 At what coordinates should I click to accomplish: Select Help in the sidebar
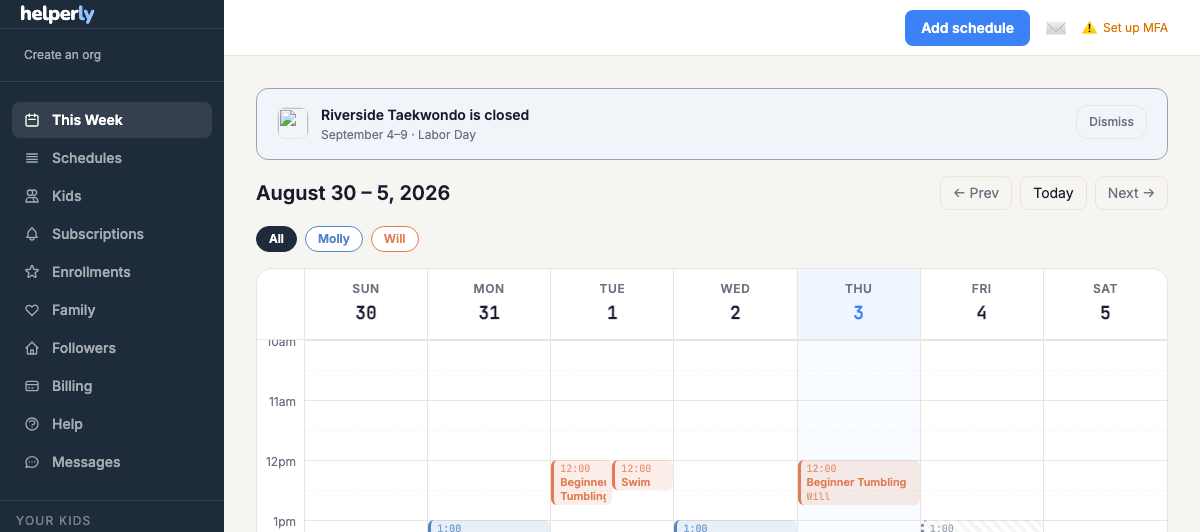point(112,424)
